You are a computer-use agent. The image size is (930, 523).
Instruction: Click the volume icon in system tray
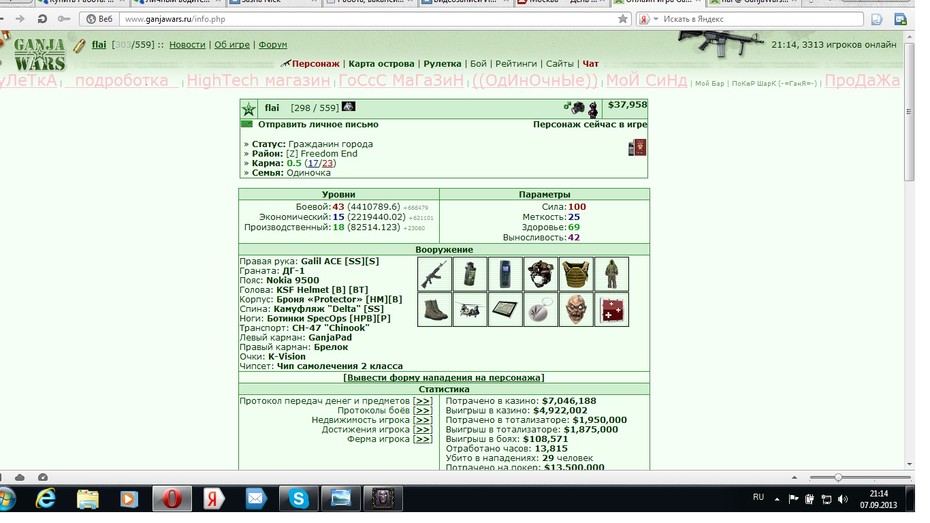[843, 500]
